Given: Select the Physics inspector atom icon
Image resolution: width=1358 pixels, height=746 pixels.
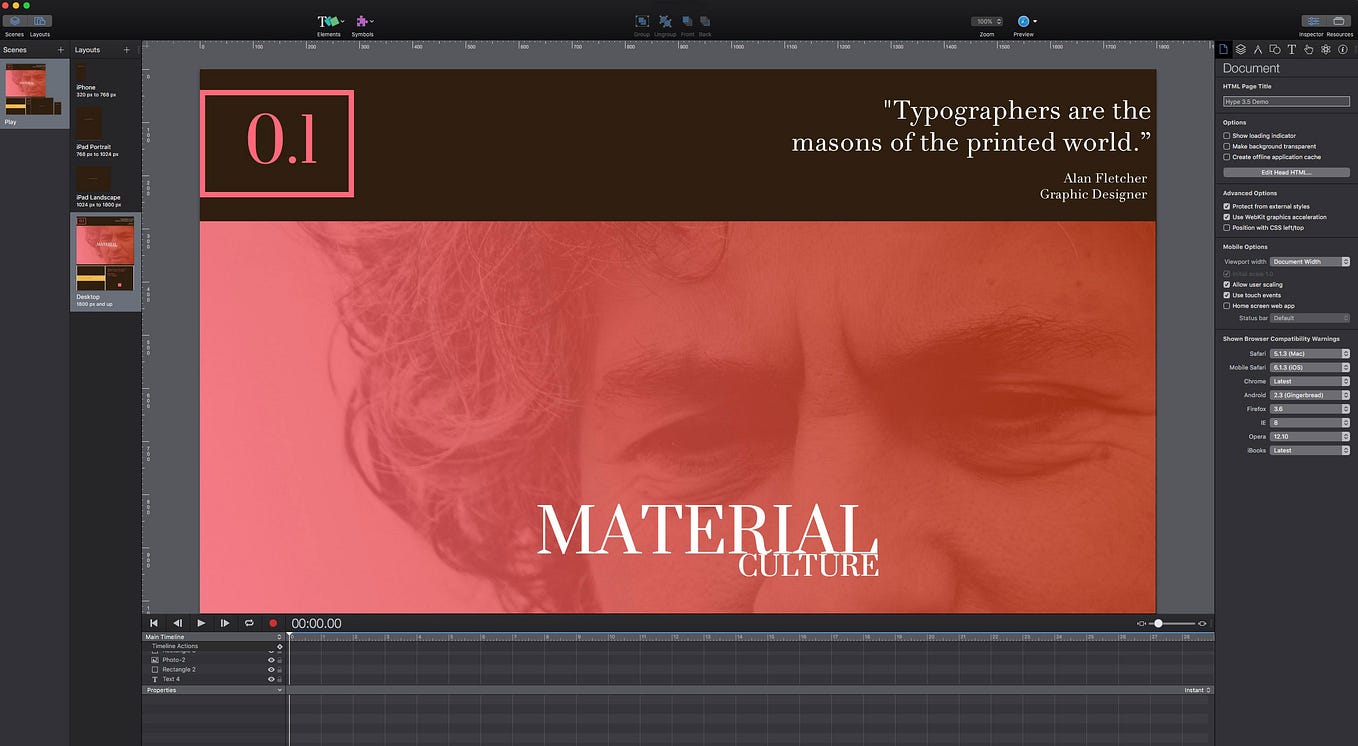Looking at the screenshot, I should point(1325,49).
